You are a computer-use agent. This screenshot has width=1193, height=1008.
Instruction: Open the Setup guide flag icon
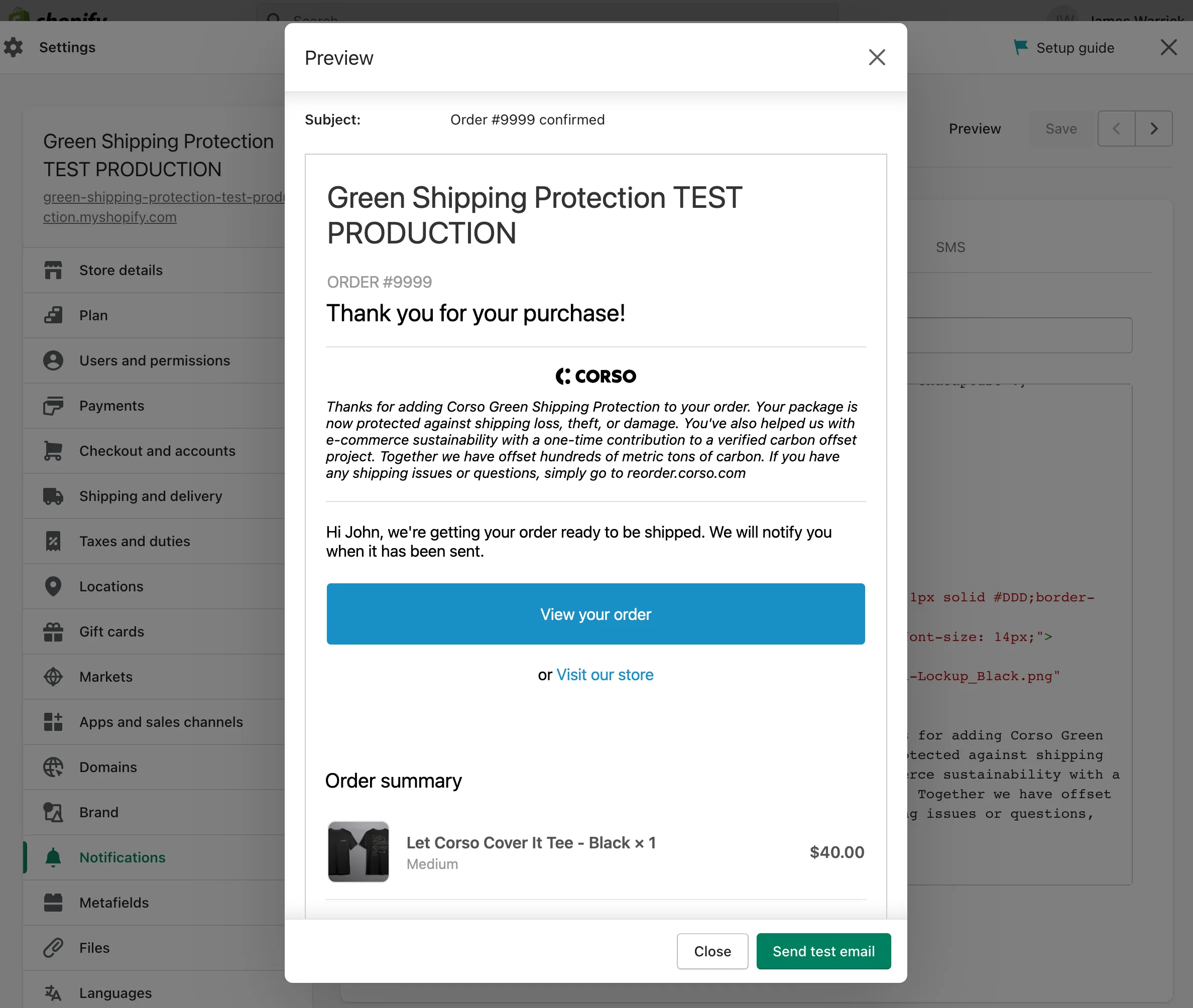(x=1021, y=47)
